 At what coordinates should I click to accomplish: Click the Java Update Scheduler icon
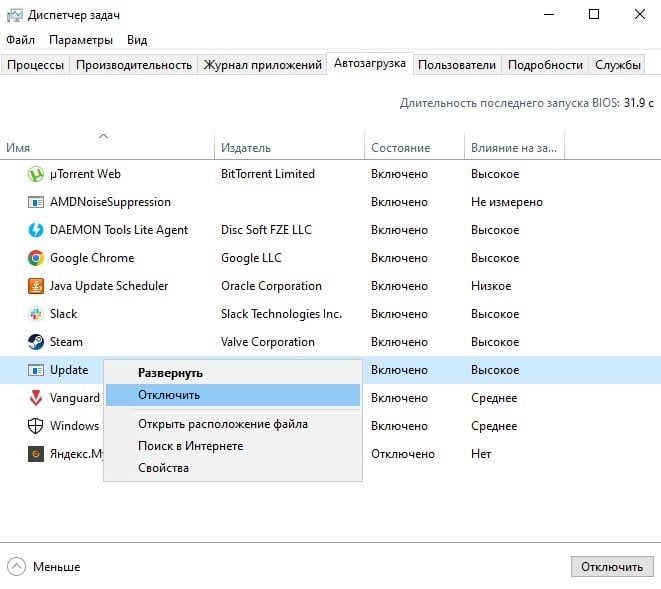tap(36, 286)
